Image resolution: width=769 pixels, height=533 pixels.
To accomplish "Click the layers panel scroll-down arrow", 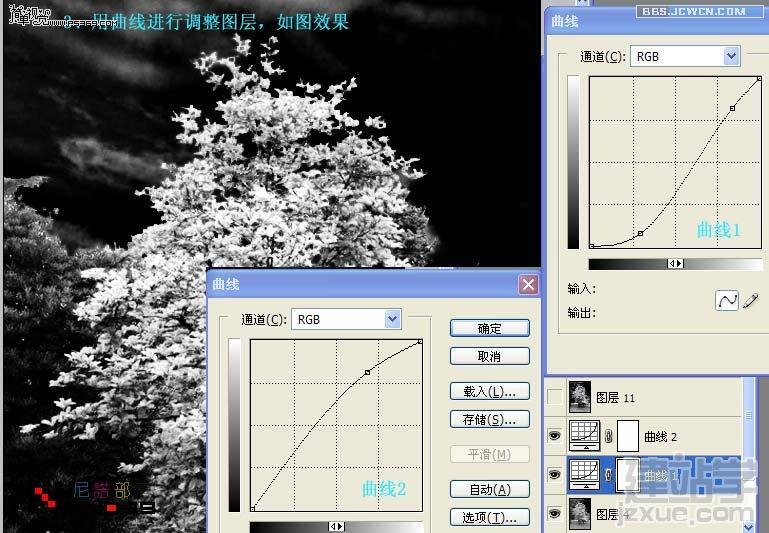I will (748, 527).
